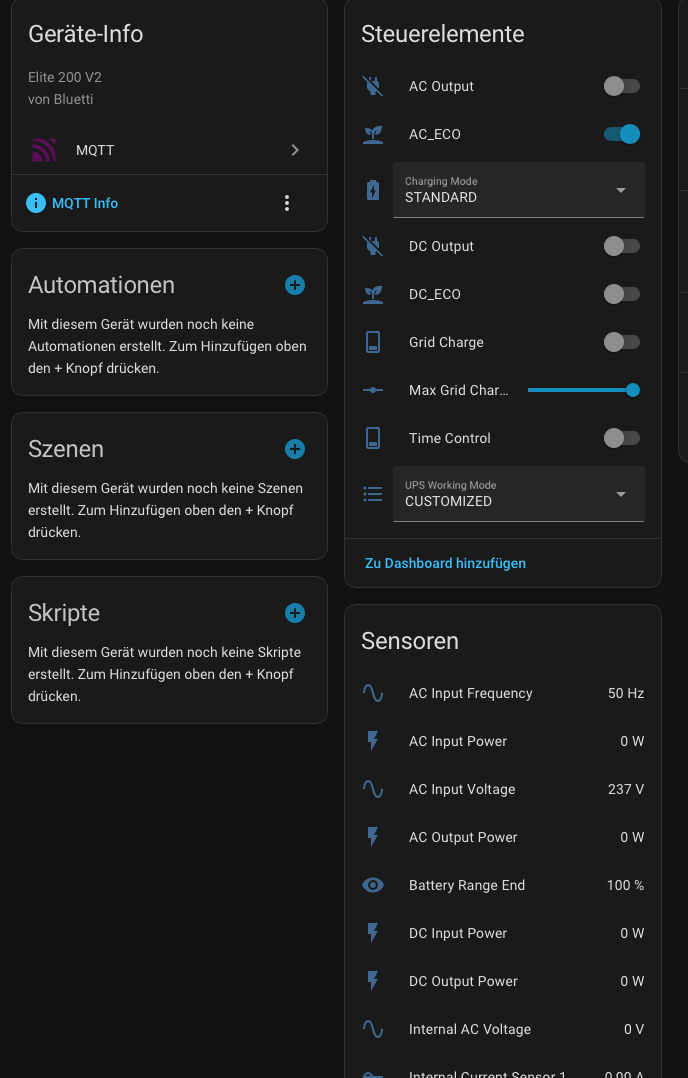Add a new scene with Szenen plus icon

tap(295, 449)
